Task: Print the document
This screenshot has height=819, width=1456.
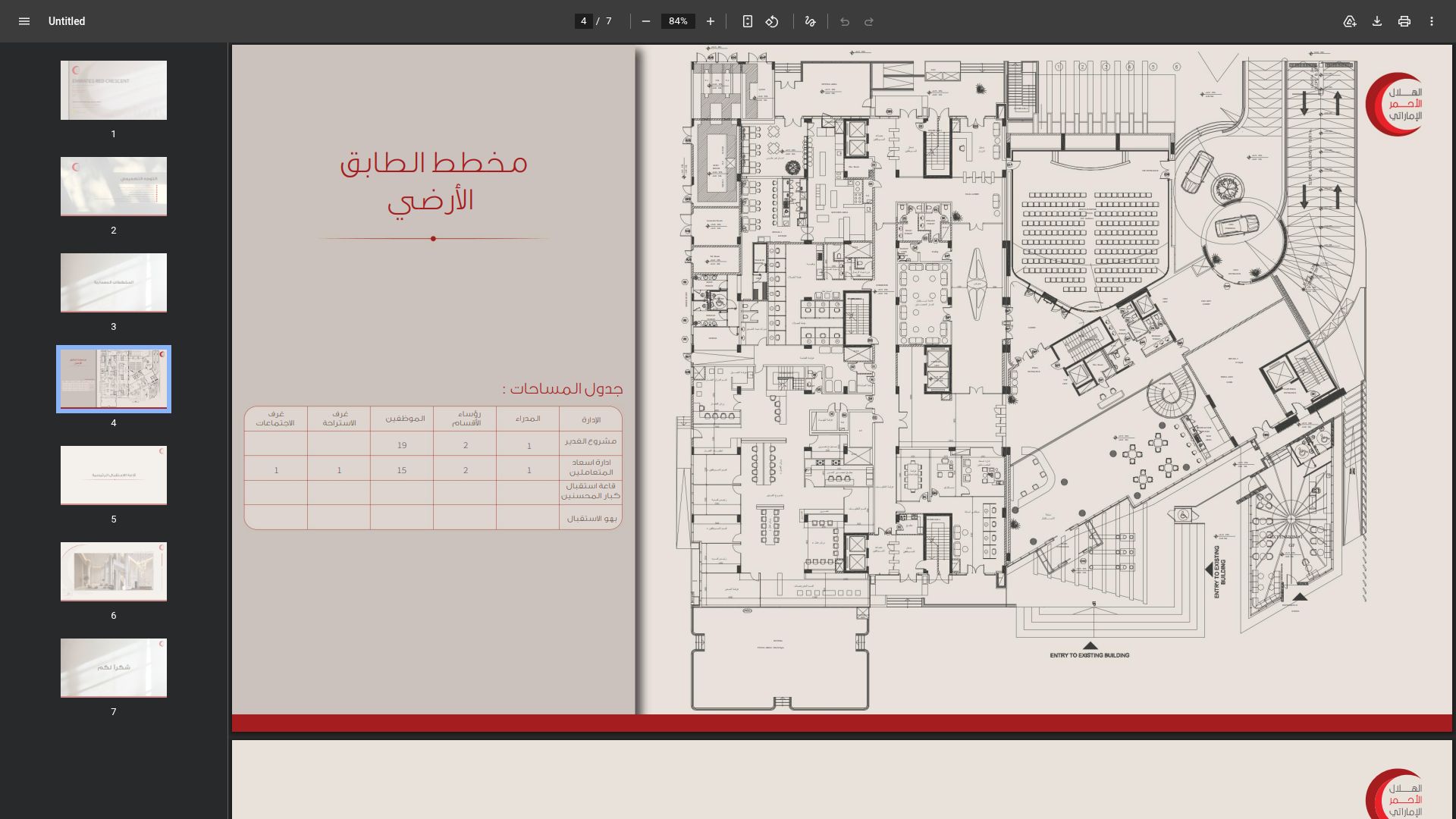Action: pyautogui.click(x=1404, y=21)
